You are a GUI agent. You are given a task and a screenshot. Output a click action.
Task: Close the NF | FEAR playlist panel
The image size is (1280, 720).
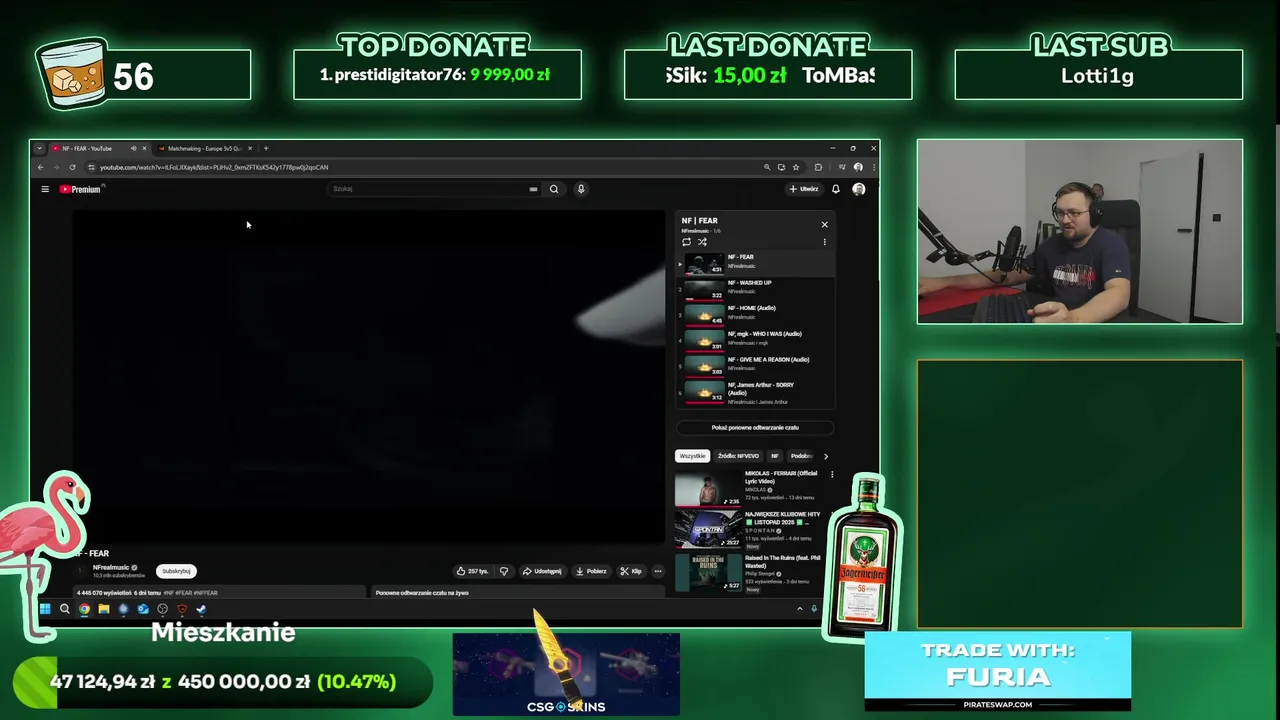tap(824, 224)
